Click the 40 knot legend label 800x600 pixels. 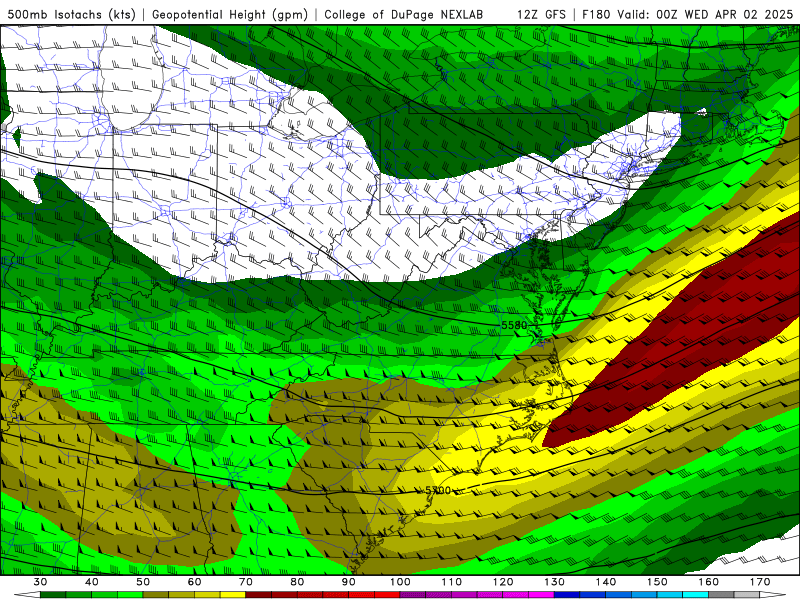pyautogui.click(x=91, y=582)
